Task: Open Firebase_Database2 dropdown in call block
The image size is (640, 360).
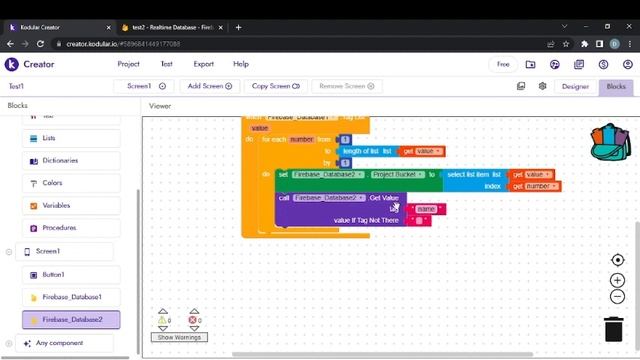Action: pos(329,198)
